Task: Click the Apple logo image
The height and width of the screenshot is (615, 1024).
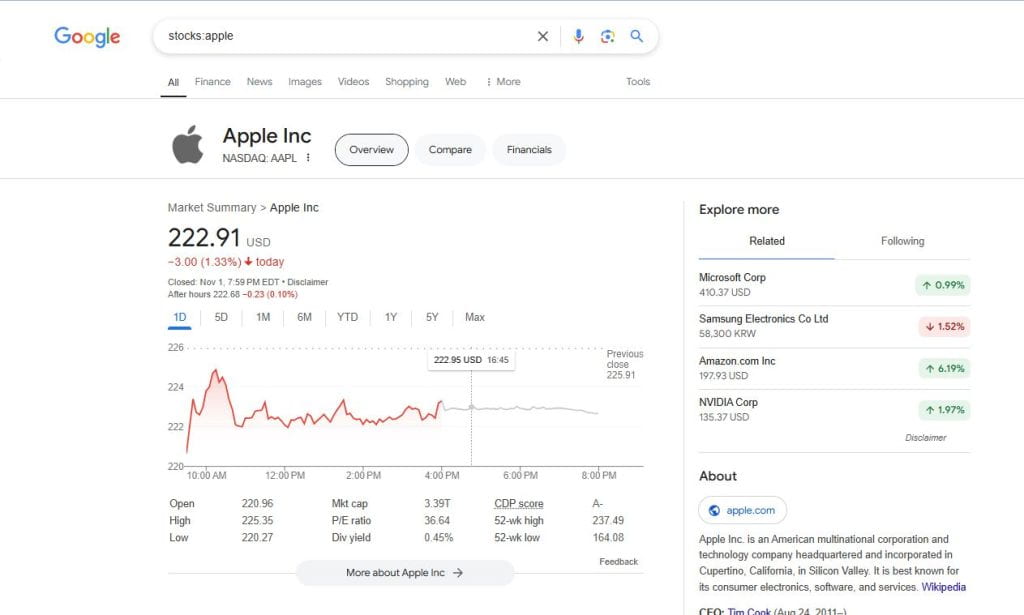Action: pos(187,144)
